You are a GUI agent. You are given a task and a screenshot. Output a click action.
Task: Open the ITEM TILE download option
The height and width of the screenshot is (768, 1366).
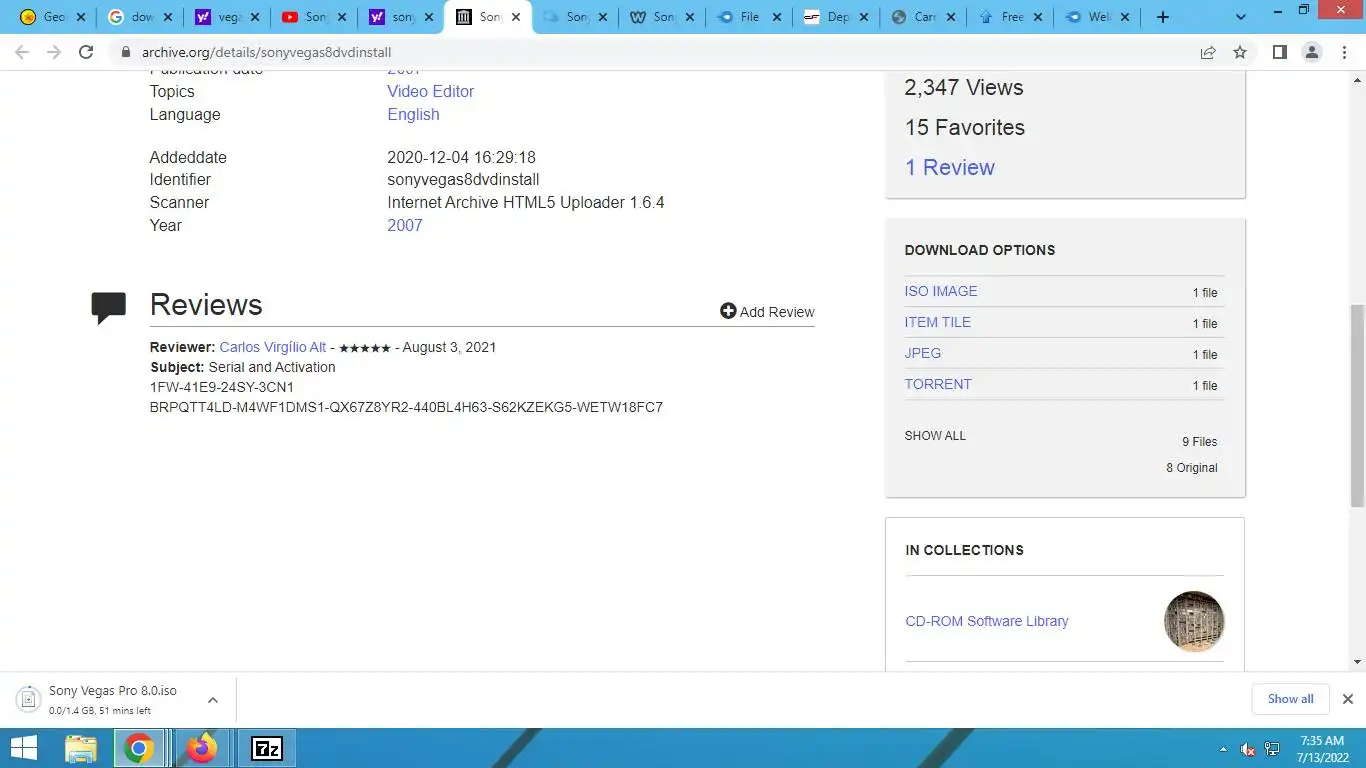(x=938, y=322)
